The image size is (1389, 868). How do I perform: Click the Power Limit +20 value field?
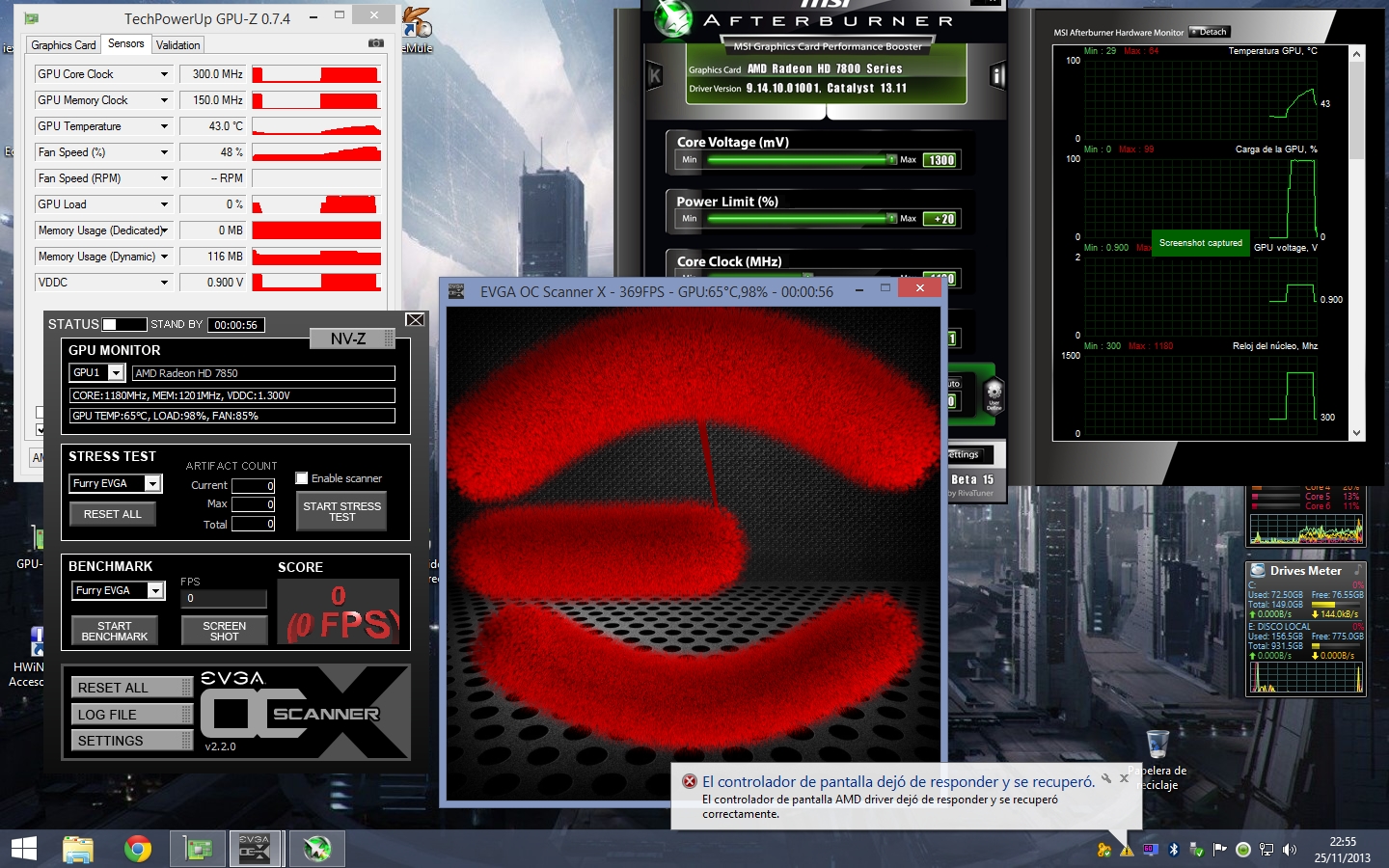(940, 219)
